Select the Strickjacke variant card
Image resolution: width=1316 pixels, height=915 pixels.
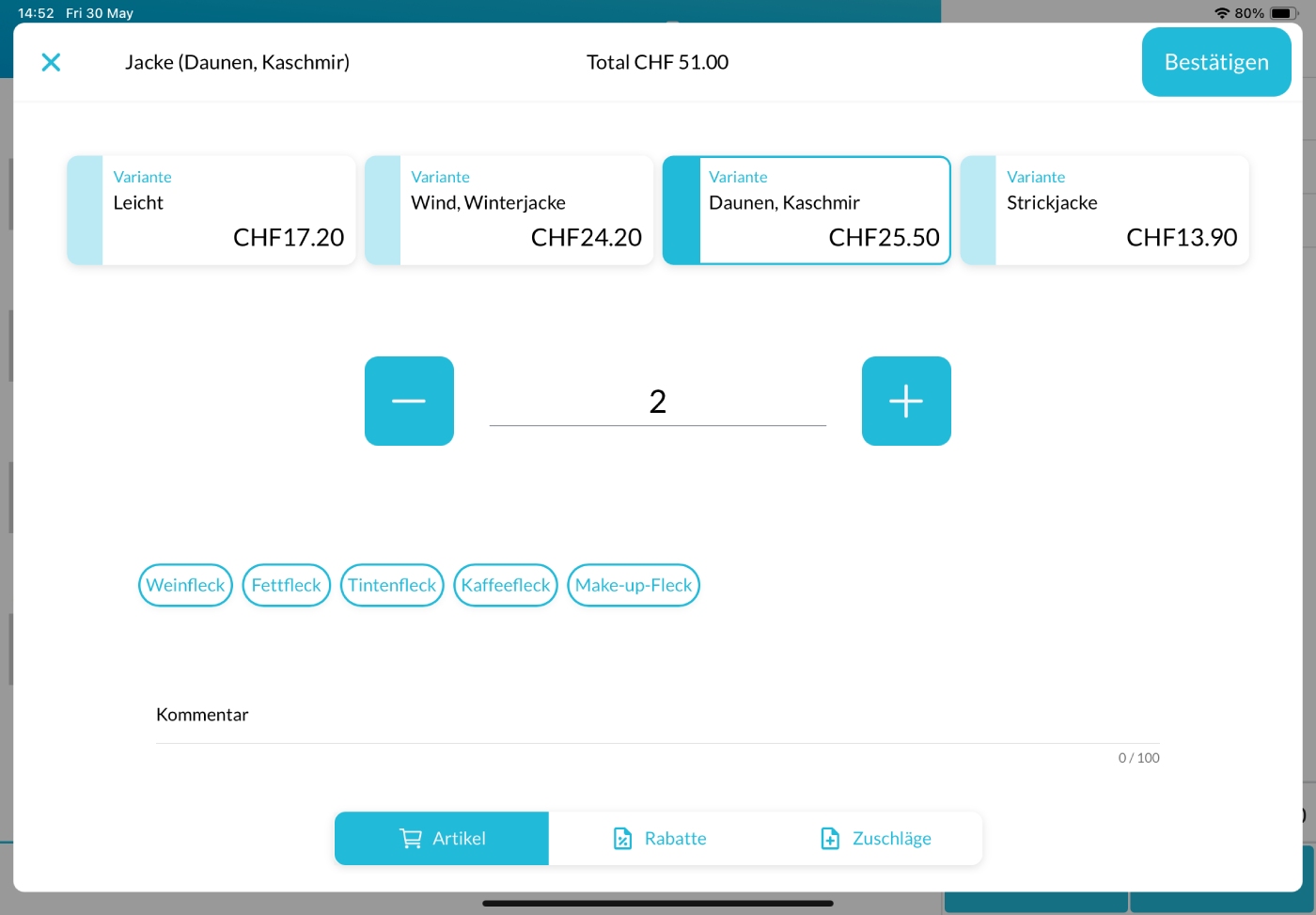[1104, 211]
